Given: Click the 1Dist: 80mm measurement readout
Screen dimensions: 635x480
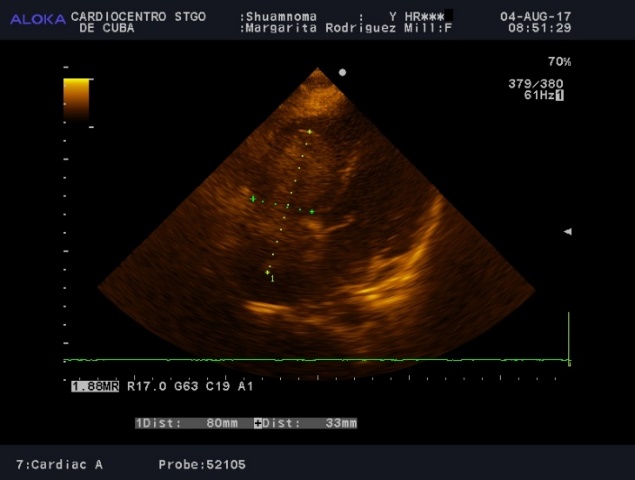Looking at the screenshot, I should pos(187,423).
